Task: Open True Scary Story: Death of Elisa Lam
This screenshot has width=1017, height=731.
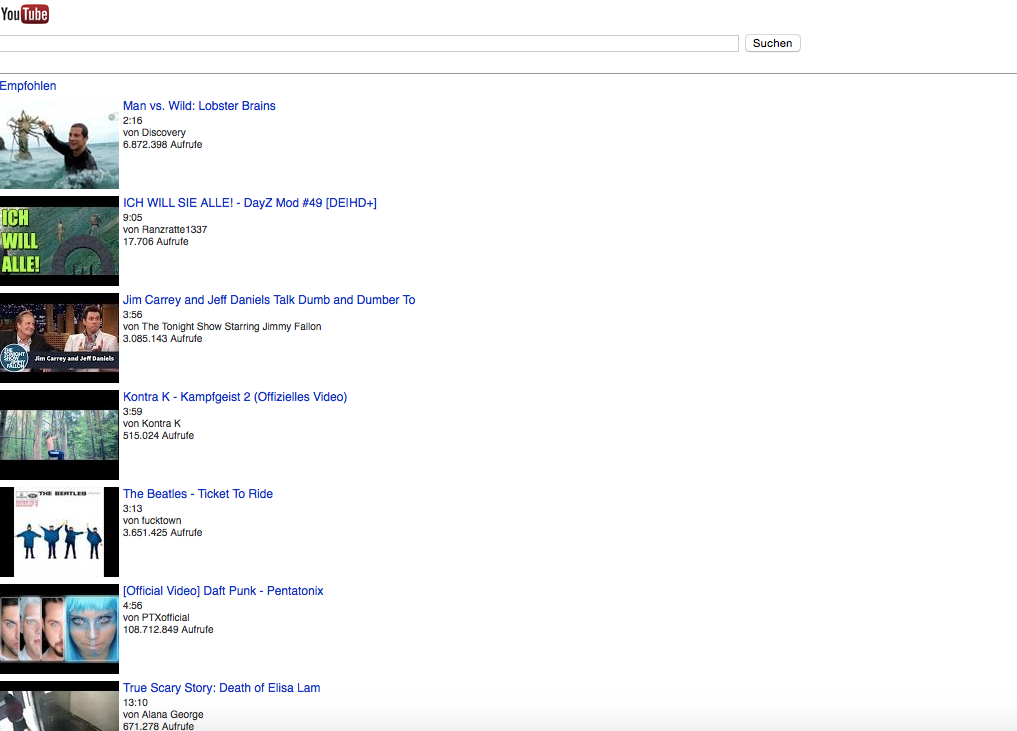Action: click(222, 688)
